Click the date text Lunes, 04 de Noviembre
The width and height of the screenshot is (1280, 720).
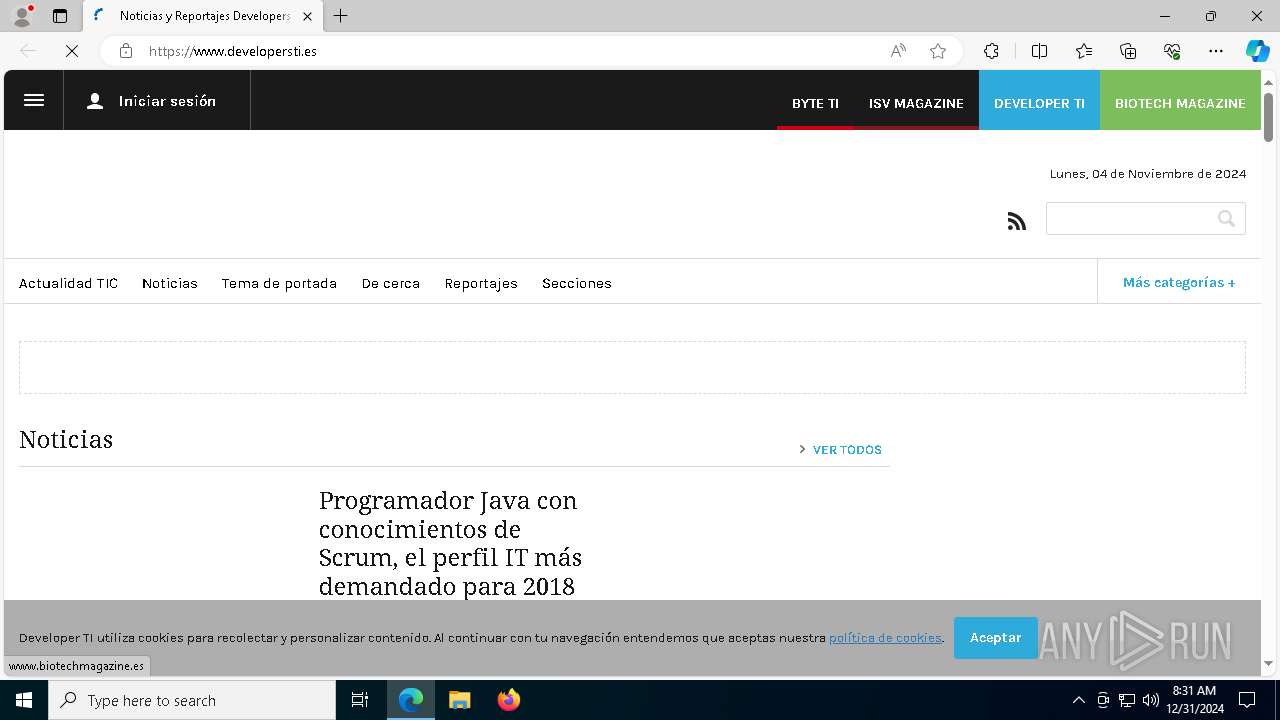click(x=1148, y=174)
